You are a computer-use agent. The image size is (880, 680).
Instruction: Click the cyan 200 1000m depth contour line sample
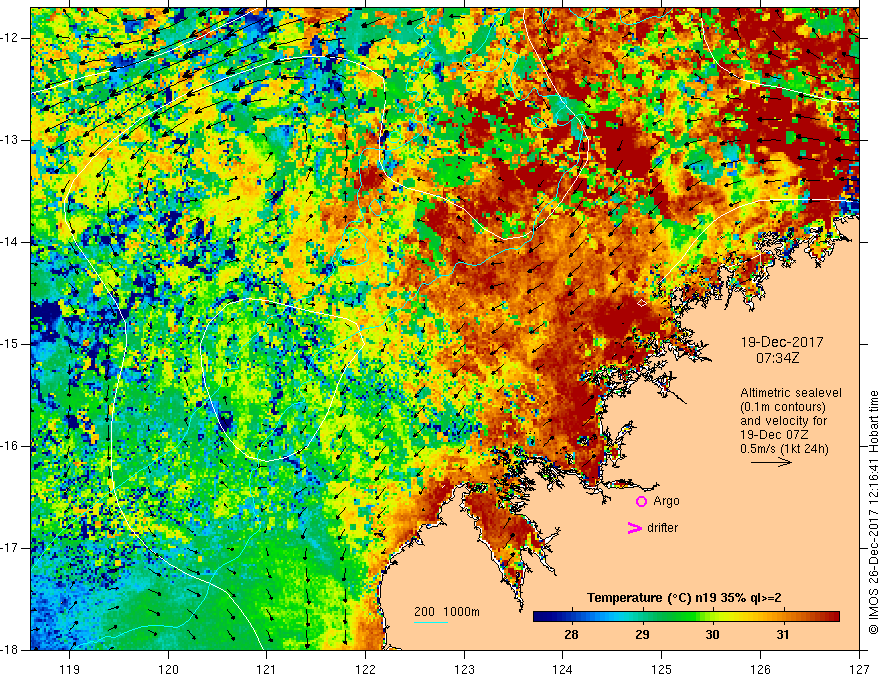(431, 622)
